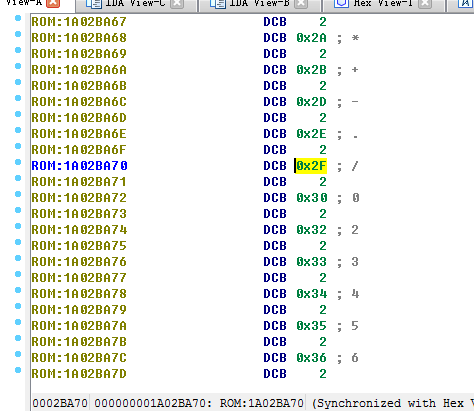Select the 0x33 operand
474x411 pixels.
(311, 262)
